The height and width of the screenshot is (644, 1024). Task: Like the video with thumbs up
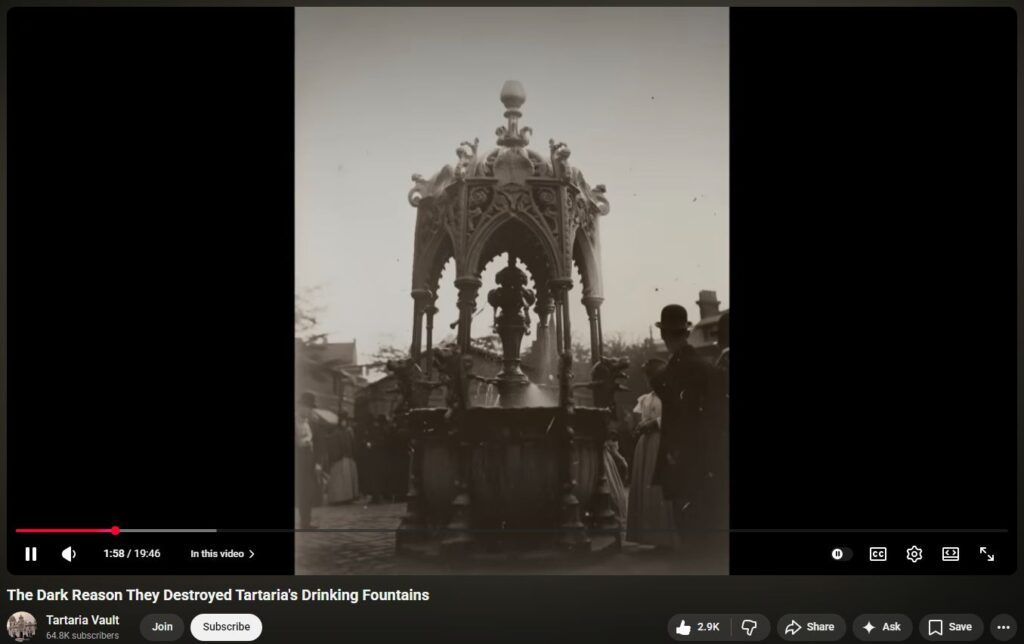tap(697, 627)
